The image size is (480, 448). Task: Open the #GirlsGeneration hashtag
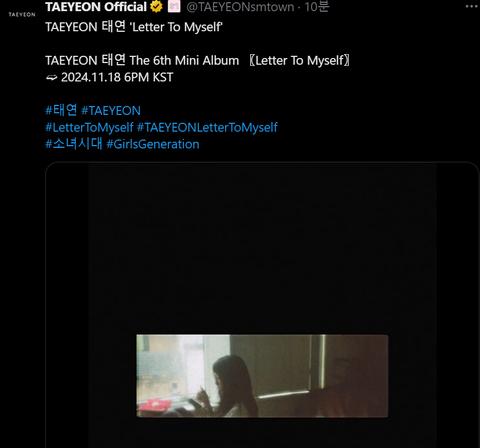[x=153, y=144]
